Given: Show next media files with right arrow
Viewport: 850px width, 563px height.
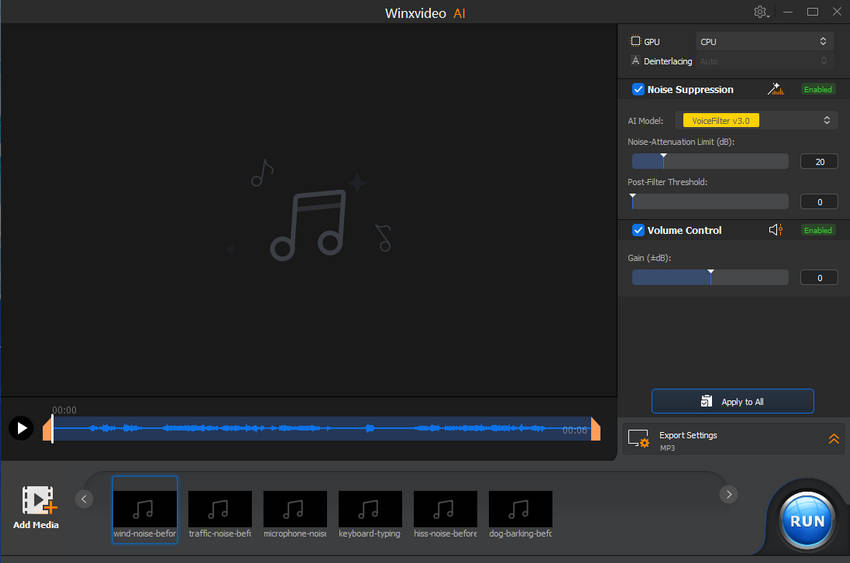Looking at the screenshot, I should pos(729,494).
